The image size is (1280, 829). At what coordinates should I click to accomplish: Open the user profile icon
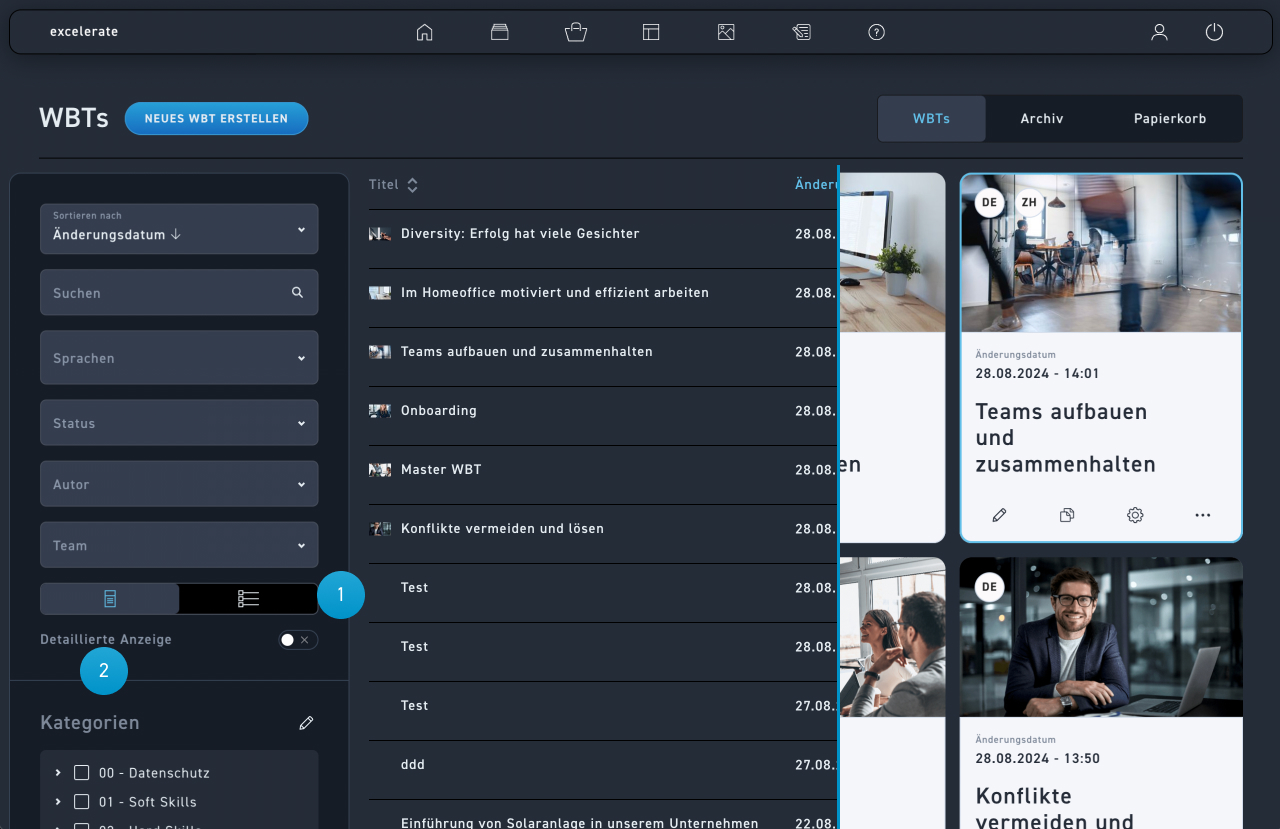coord(1159,32)
